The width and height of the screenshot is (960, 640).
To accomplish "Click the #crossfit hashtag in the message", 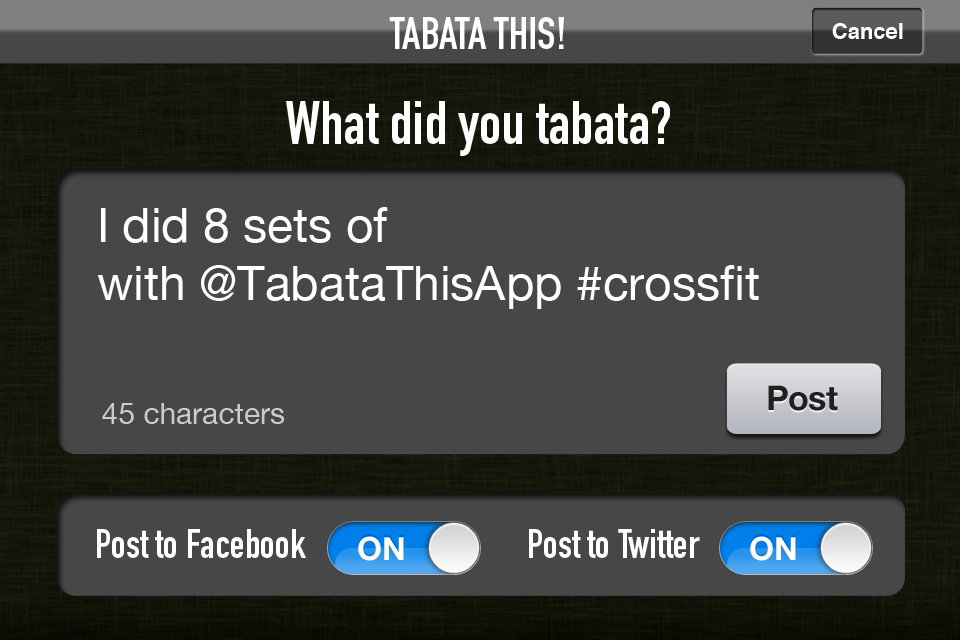I will (668, 284).
